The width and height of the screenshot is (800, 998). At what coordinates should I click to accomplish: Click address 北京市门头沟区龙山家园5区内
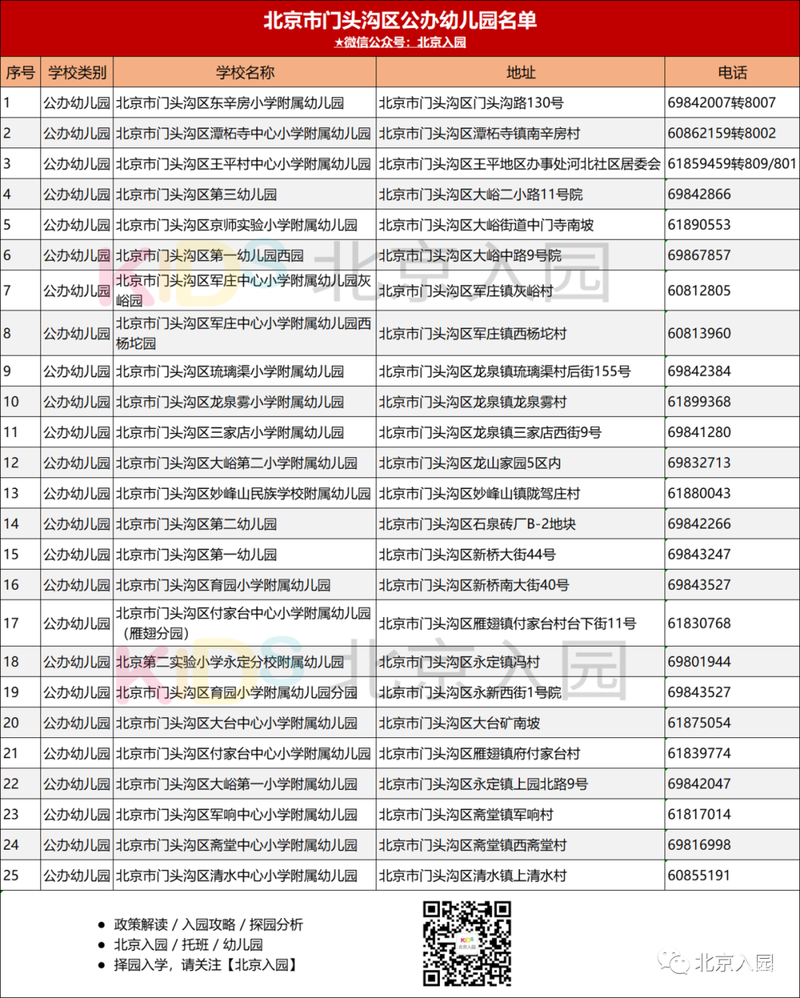470,463
